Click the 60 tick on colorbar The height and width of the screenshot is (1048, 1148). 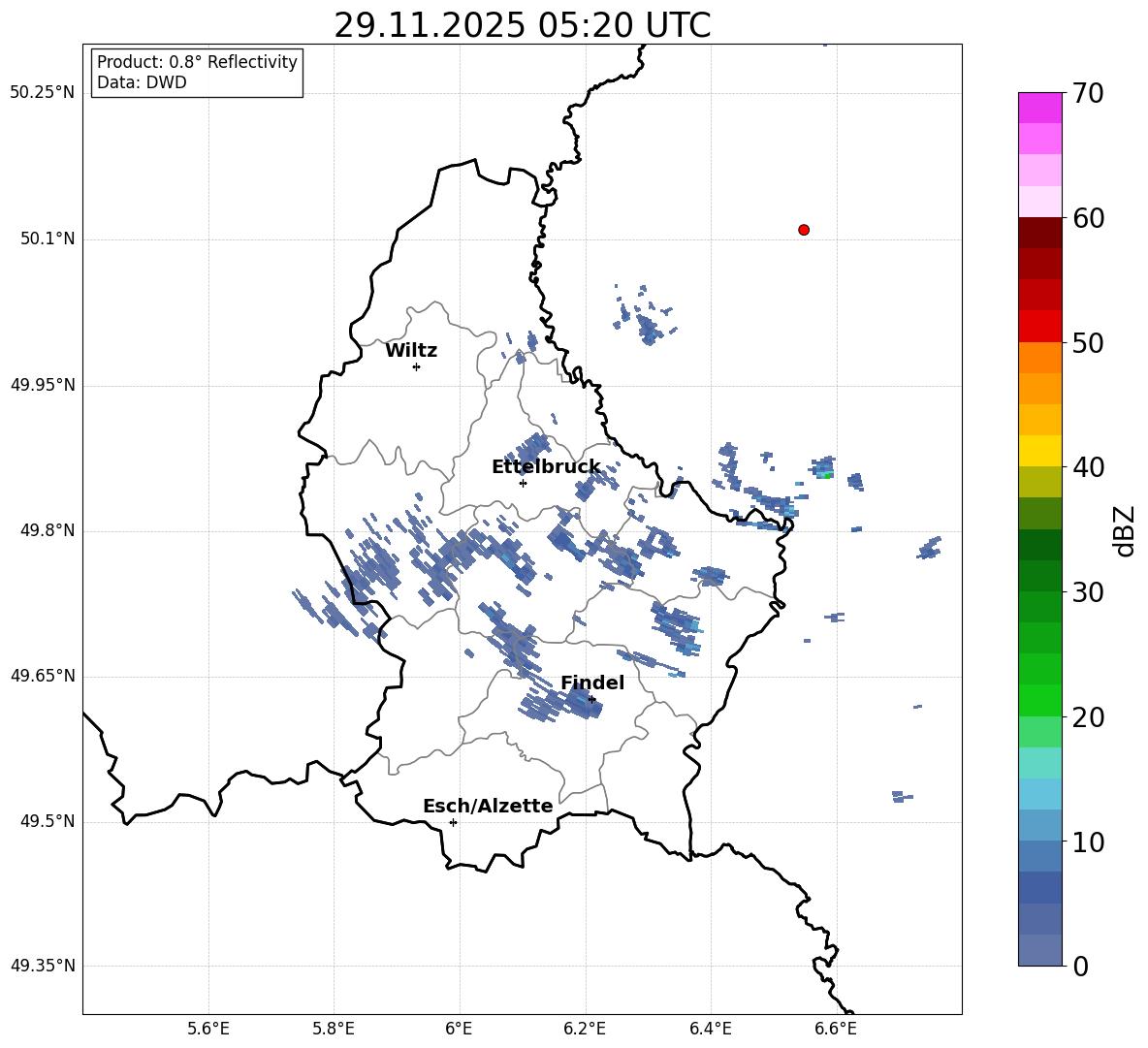[1088, 218]
